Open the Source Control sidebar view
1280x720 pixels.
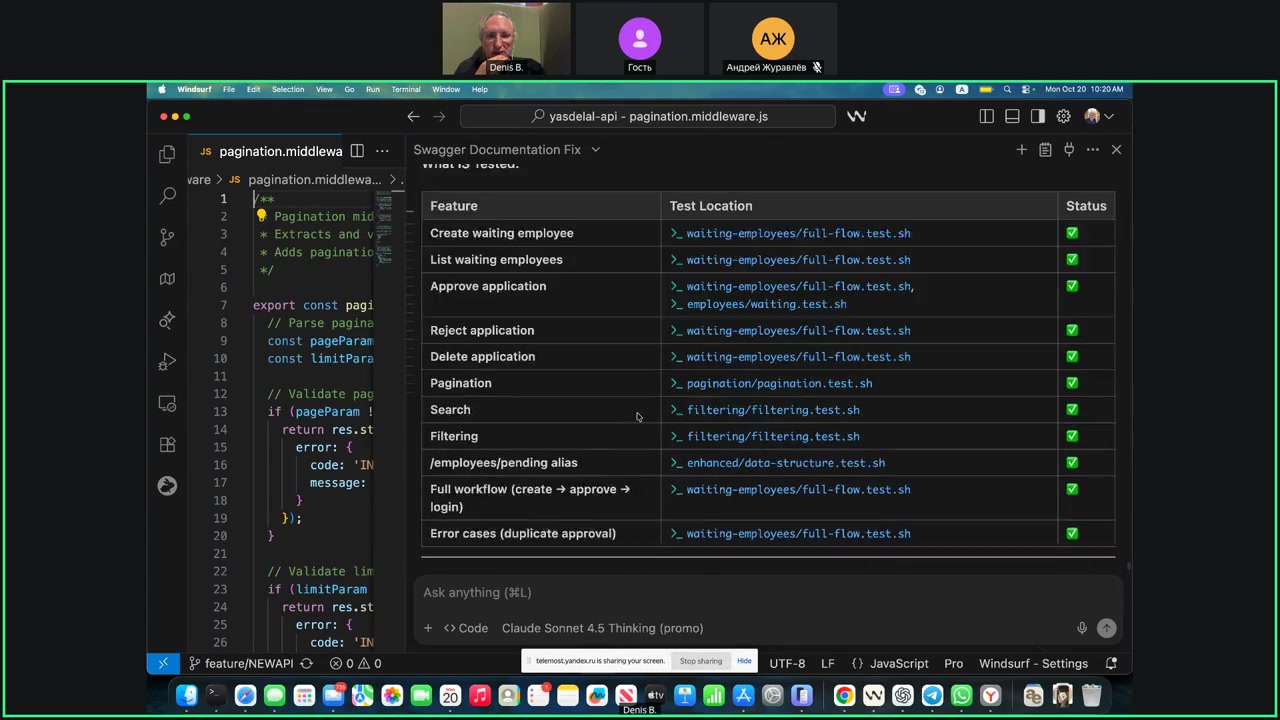tap(167, 237)
